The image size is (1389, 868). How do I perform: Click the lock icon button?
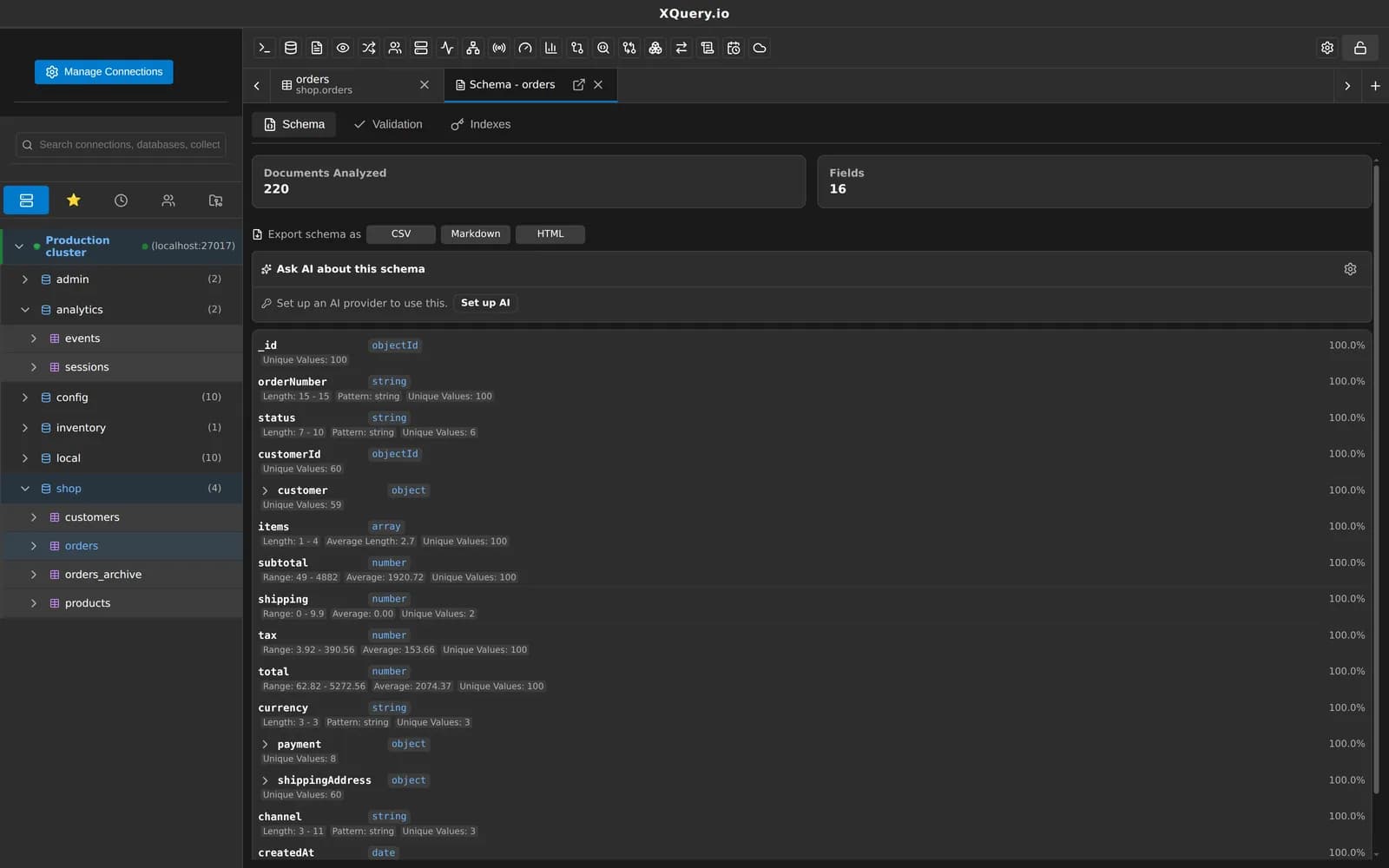(1360, 48)
